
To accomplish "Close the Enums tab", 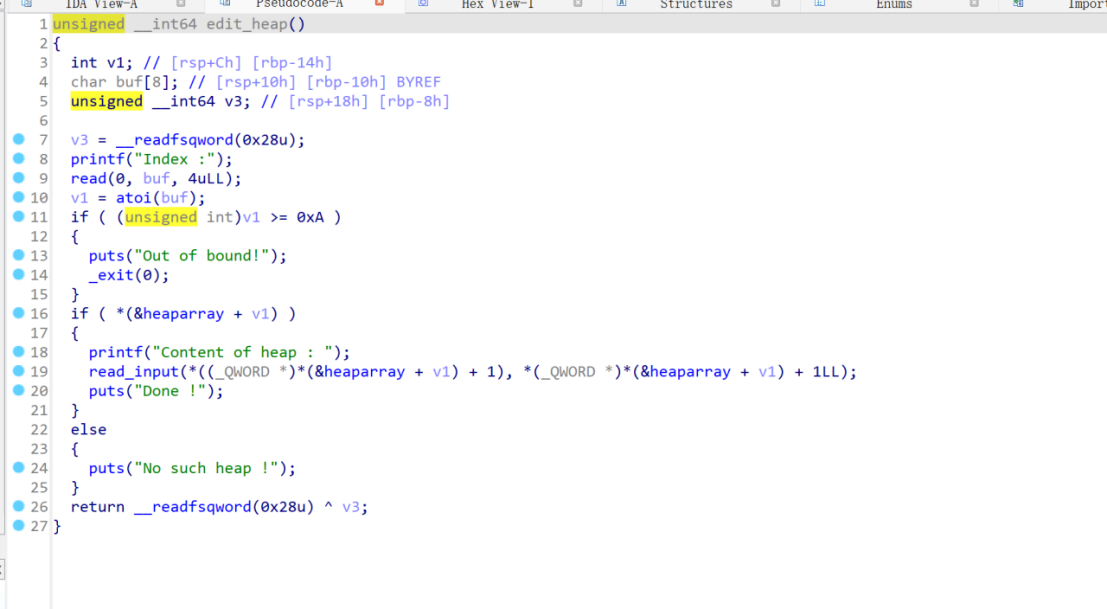I will (974, 4).
